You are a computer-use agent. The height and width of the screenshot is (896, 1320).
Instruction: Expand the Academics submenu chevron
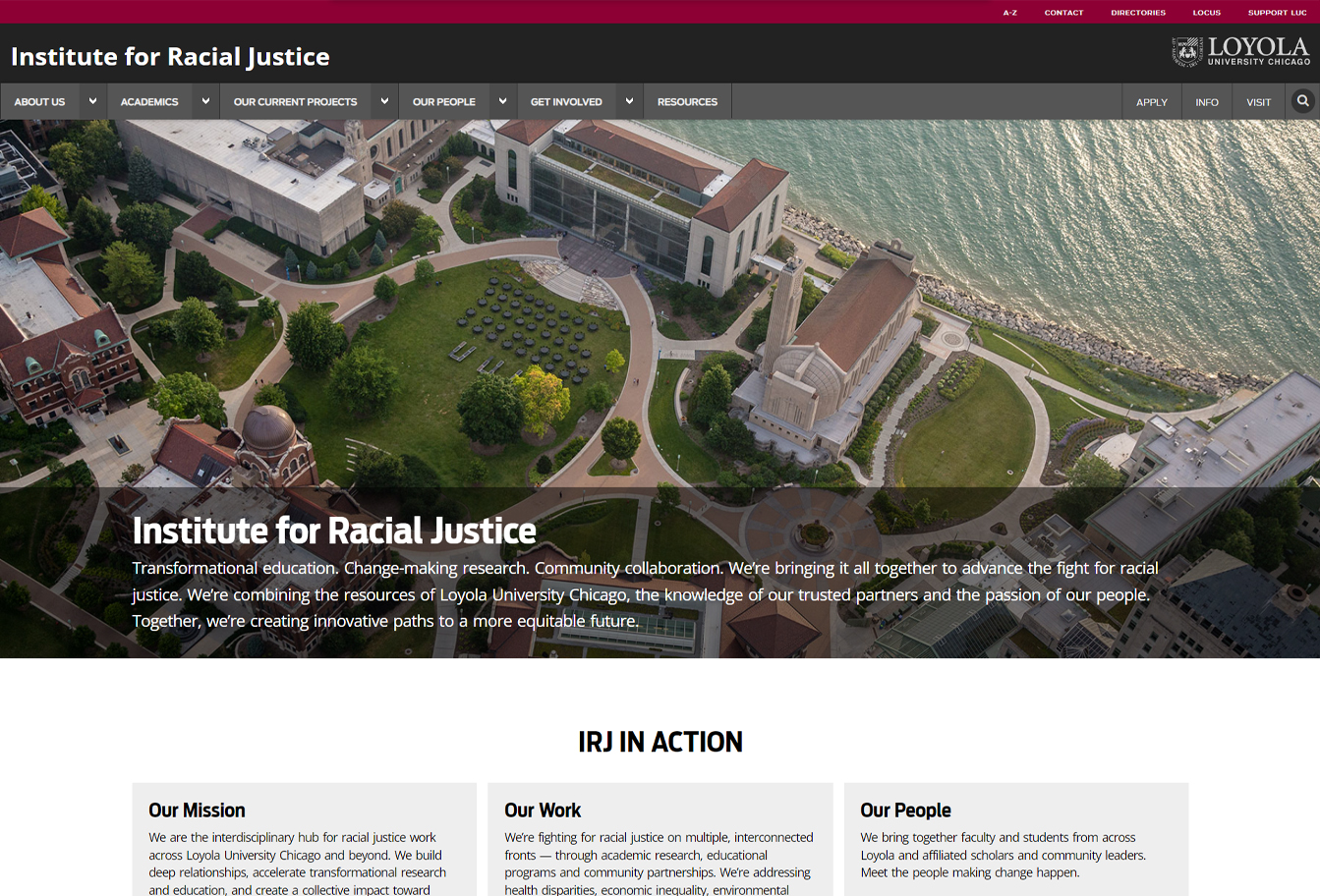pos(205,101)
